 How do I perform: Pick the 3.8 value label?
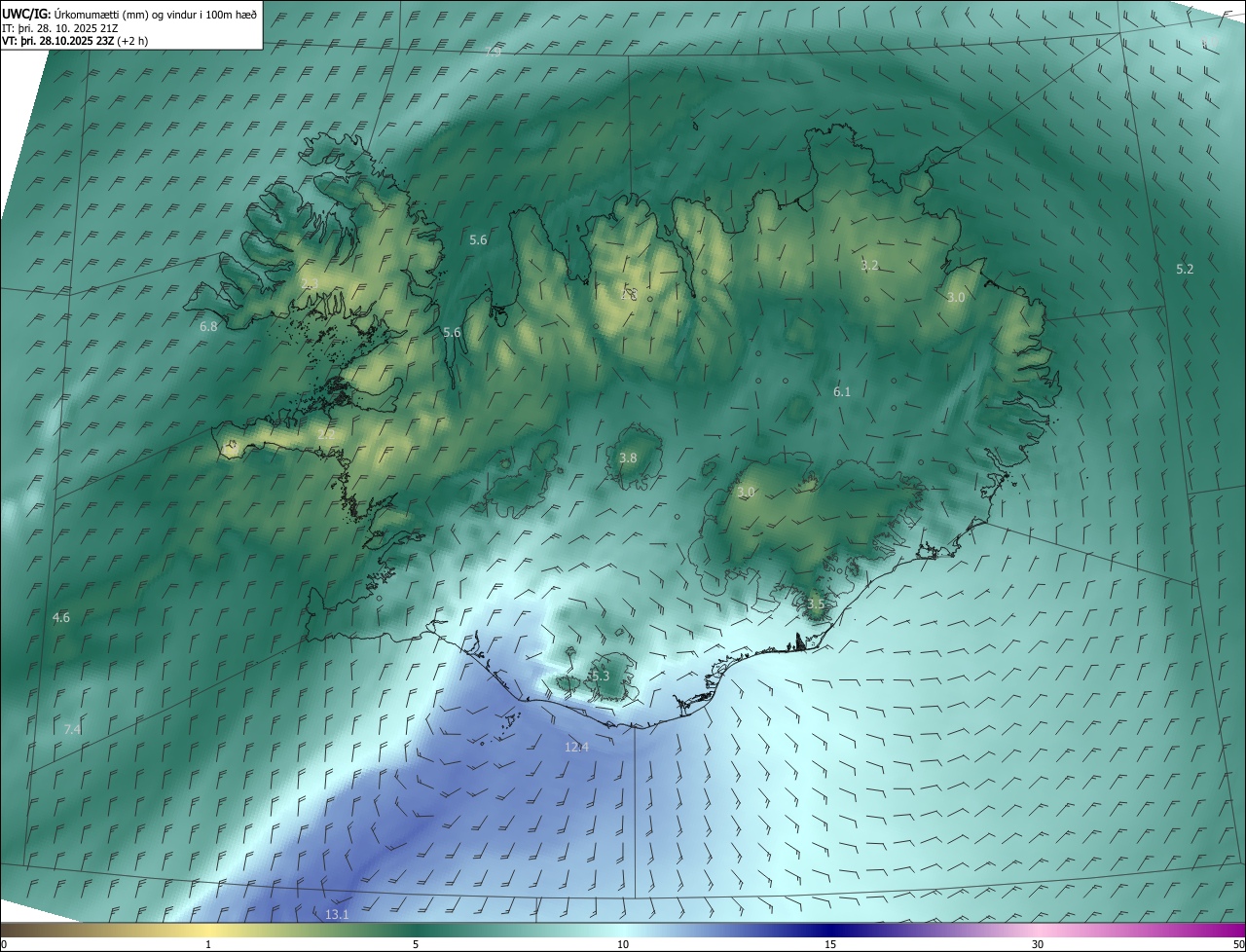628,458
